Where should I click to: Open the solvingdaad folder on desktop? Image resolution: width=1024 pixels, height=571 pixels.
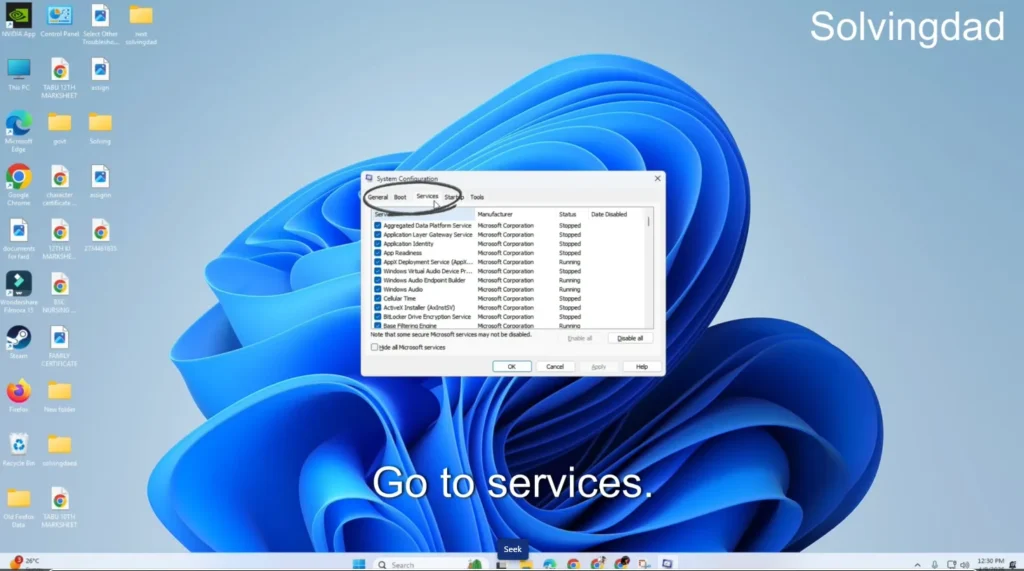[59, 449]
